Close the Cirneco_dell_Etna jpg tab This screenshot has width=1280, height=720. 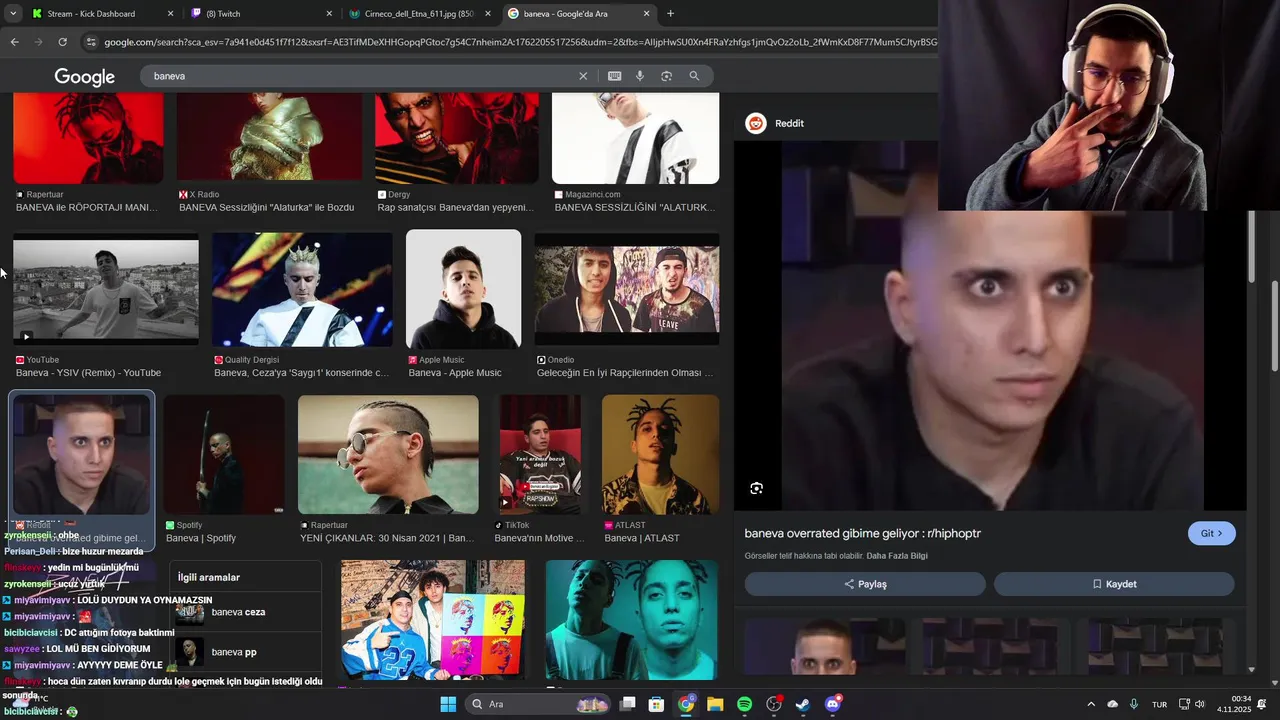point(488,14)
